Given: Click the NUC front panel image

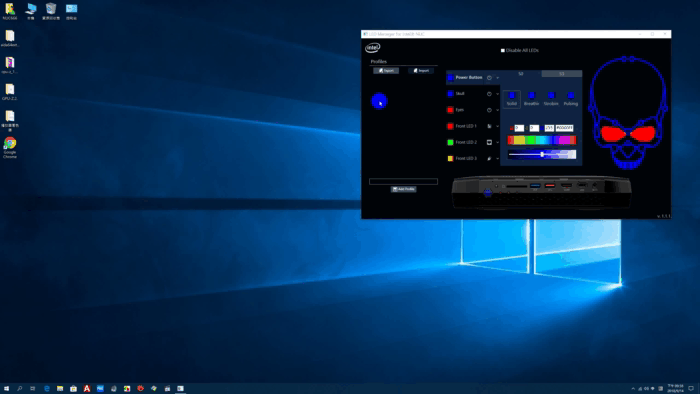Looking at the screenshot, I should coord(542,192).
